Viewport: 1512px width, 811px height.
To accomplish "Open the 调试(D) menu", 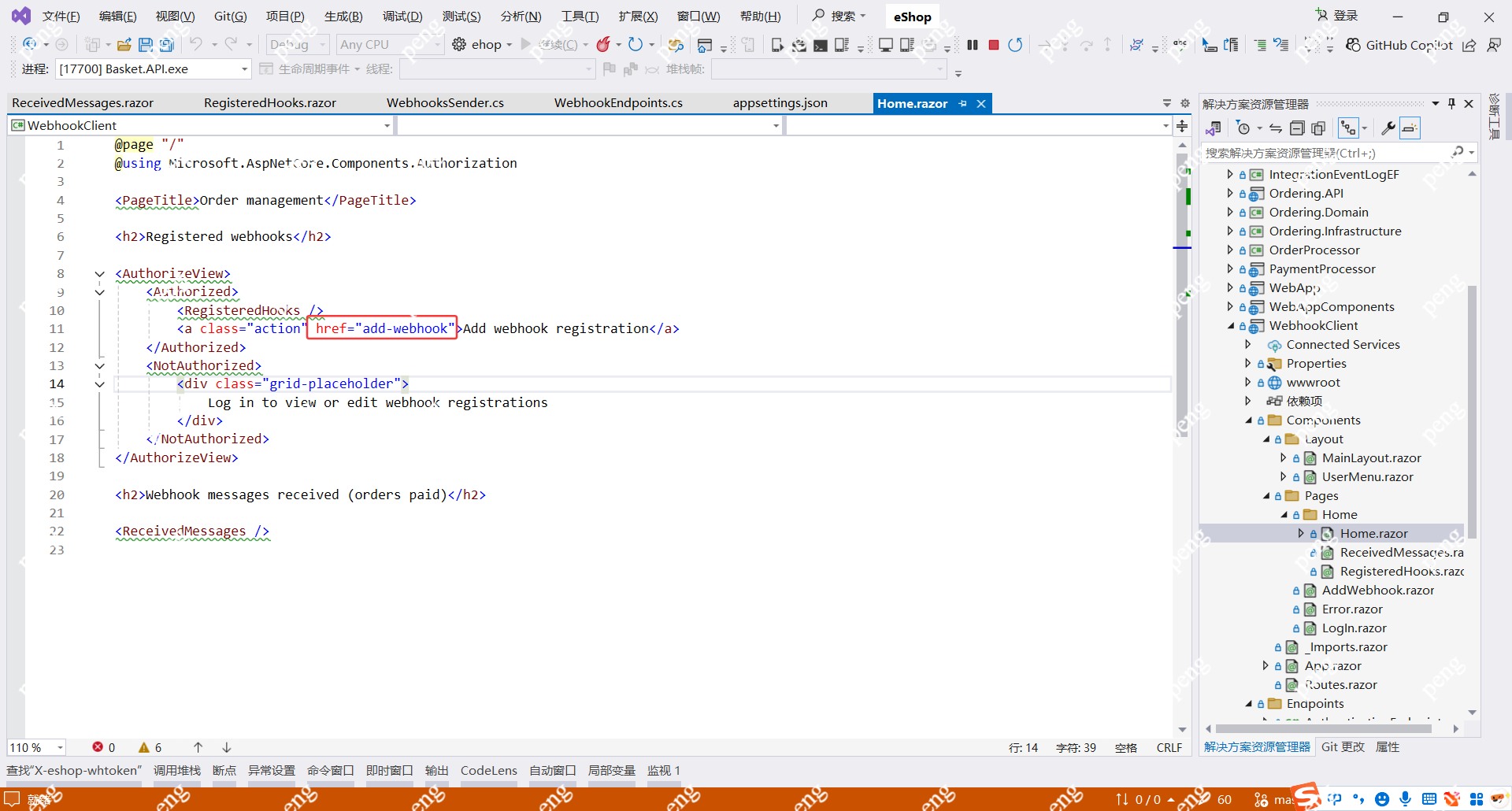I will pyautogui.click(x=402, y=17).
